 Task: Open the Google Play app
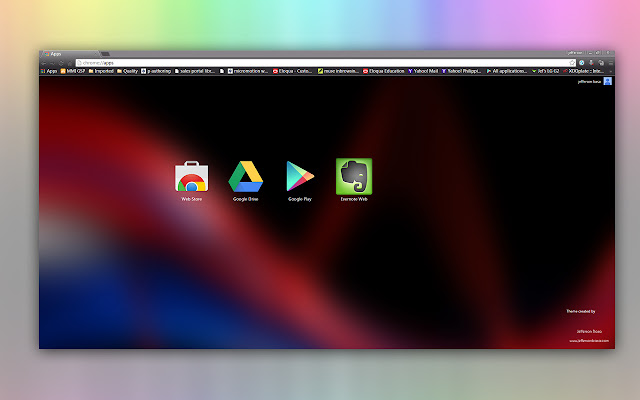[x=300, y=181]
